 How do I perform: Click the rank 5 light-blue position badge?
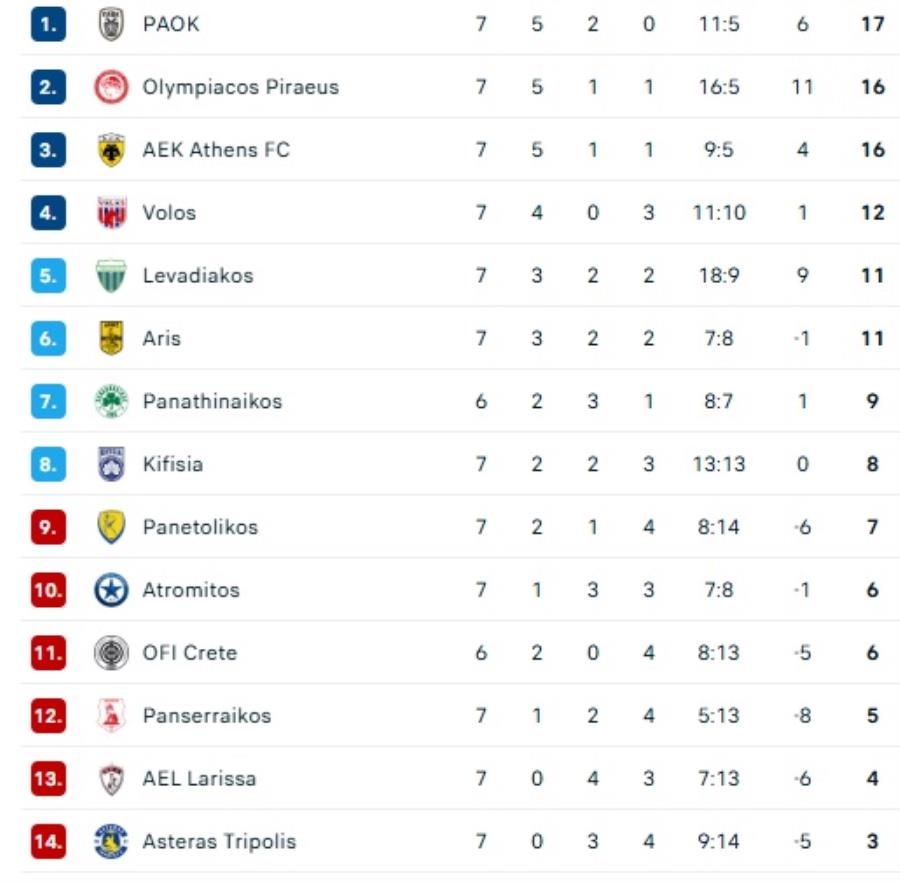coord(48,276)
